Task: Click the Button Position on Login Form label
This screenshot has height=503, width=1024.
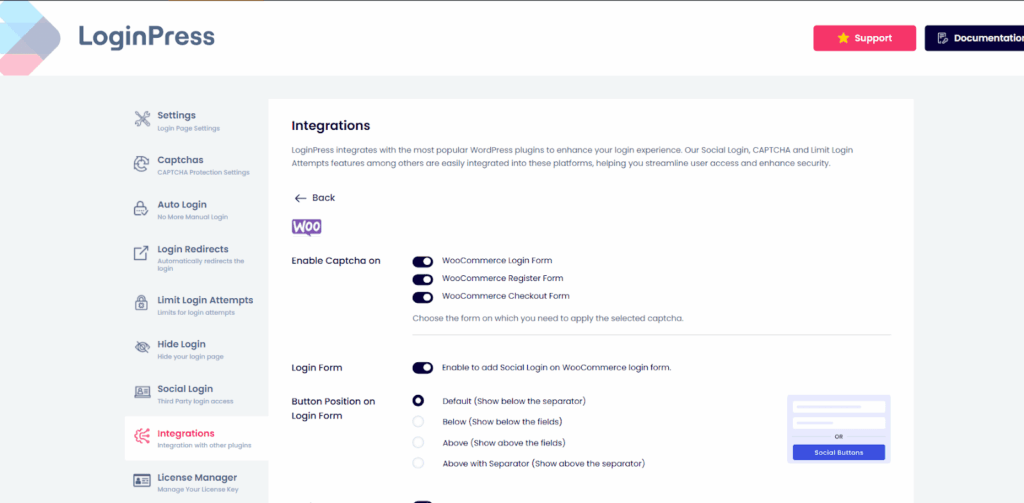Action: pos(333,408)
